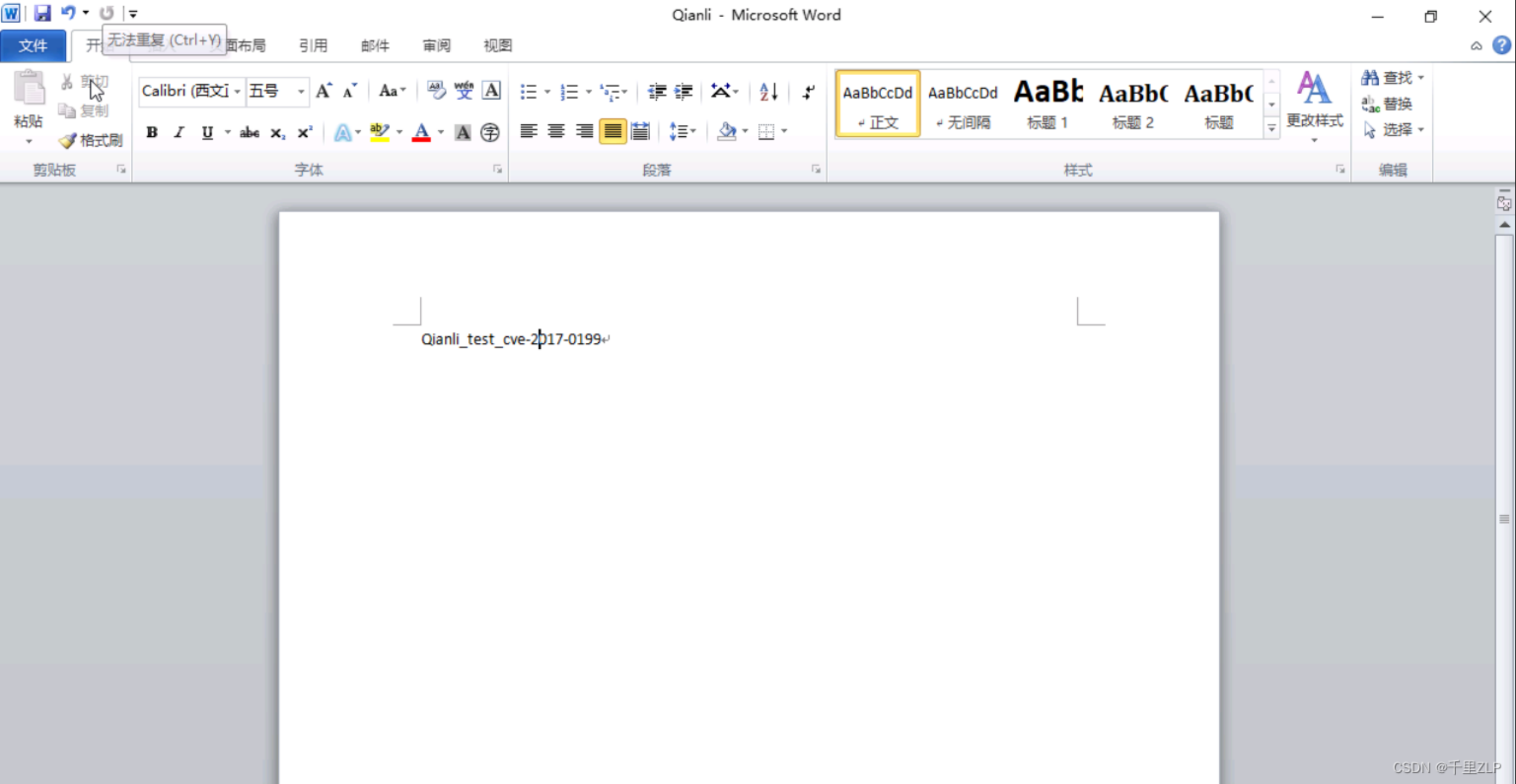Open the 文件 File tab
This screenshot has width=1516, height=784.
33,46
